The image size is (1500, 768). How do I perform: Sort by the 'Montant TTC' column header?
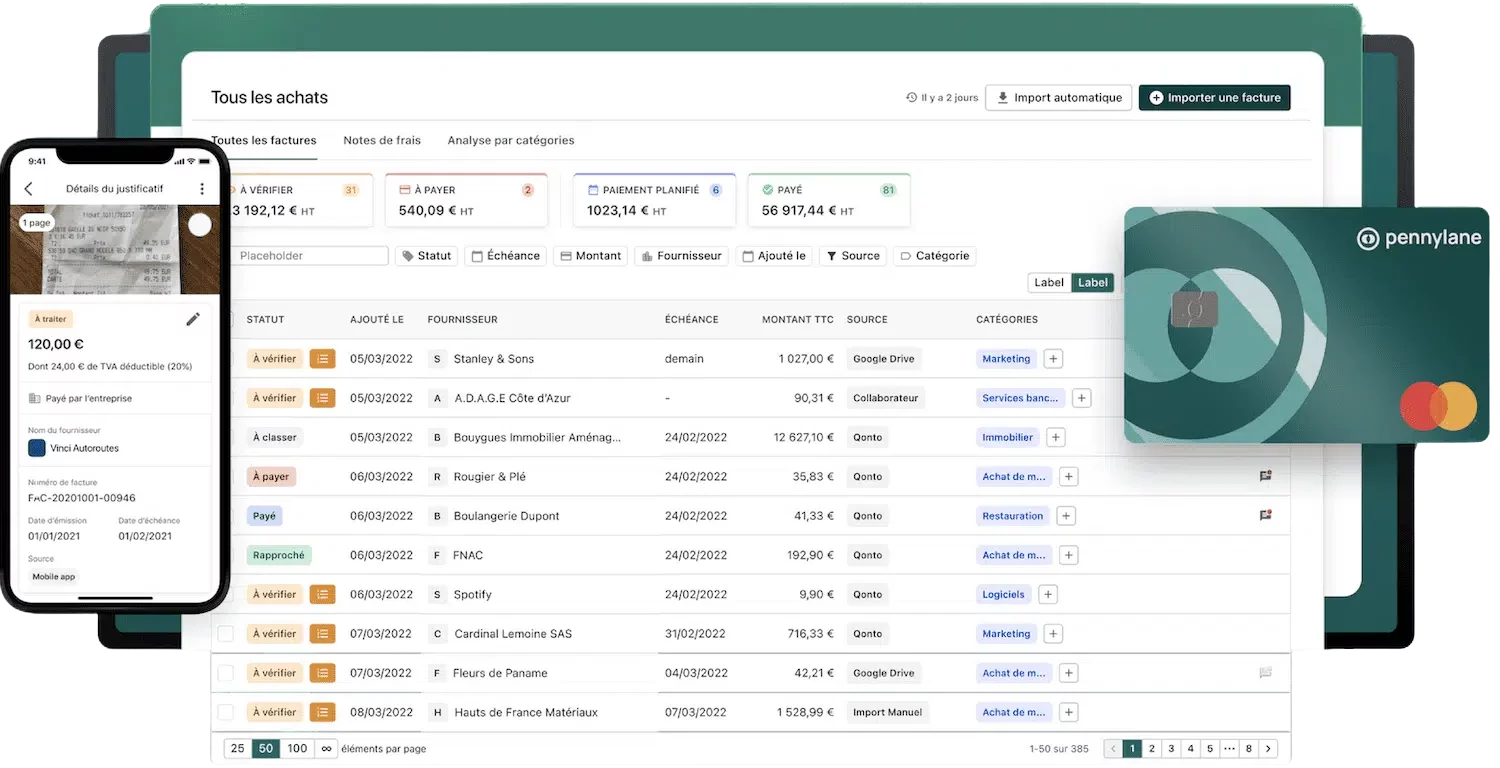(798, 320)
